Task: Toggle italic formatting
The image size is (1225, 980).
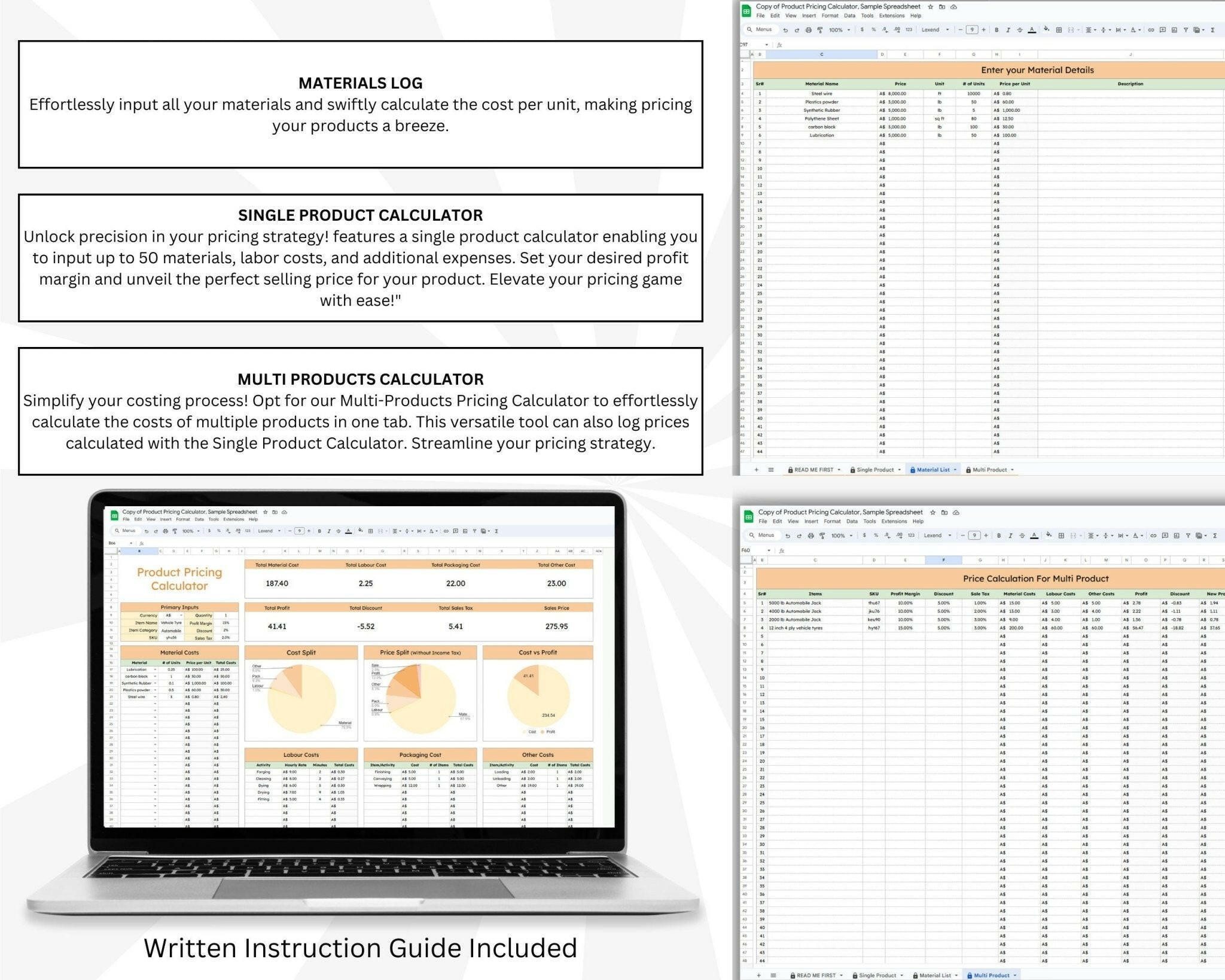Action: point(1008,30)
